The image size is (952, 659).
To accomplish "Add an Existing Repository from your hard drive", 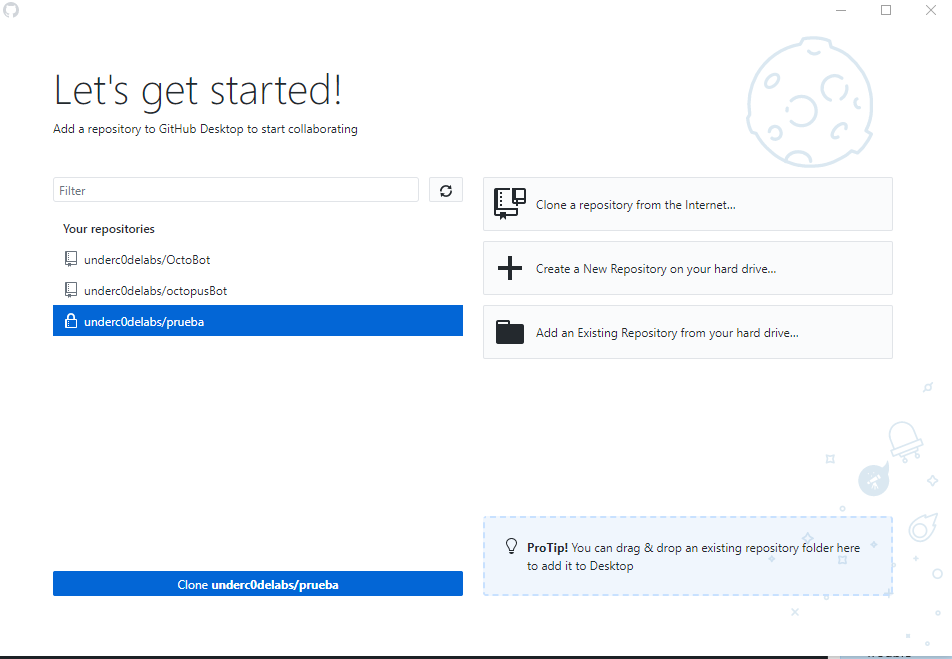I will click(x=687, y=332).
